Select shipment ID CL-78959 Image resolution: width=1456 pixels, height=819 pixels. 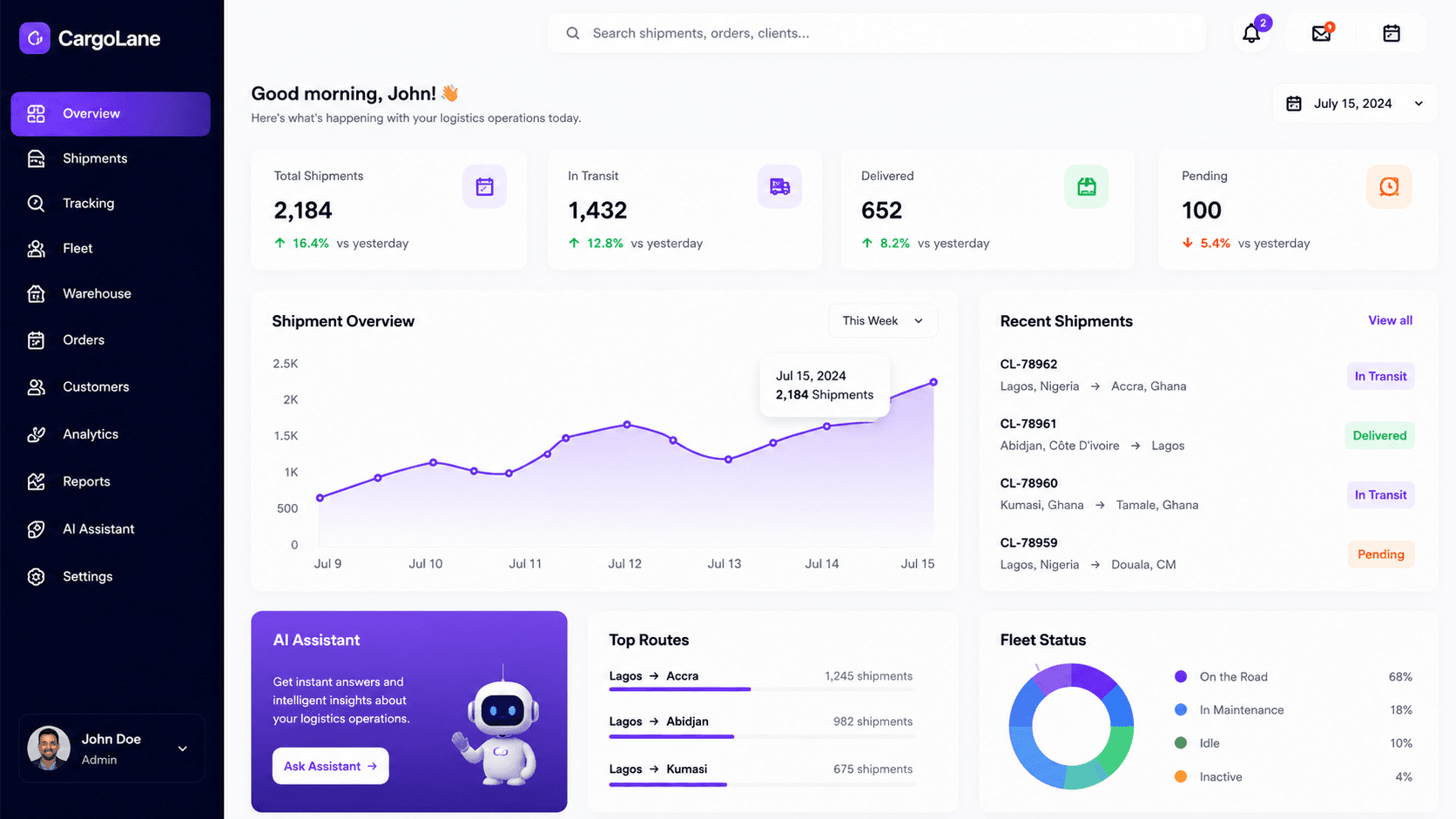coord(1028,542)
